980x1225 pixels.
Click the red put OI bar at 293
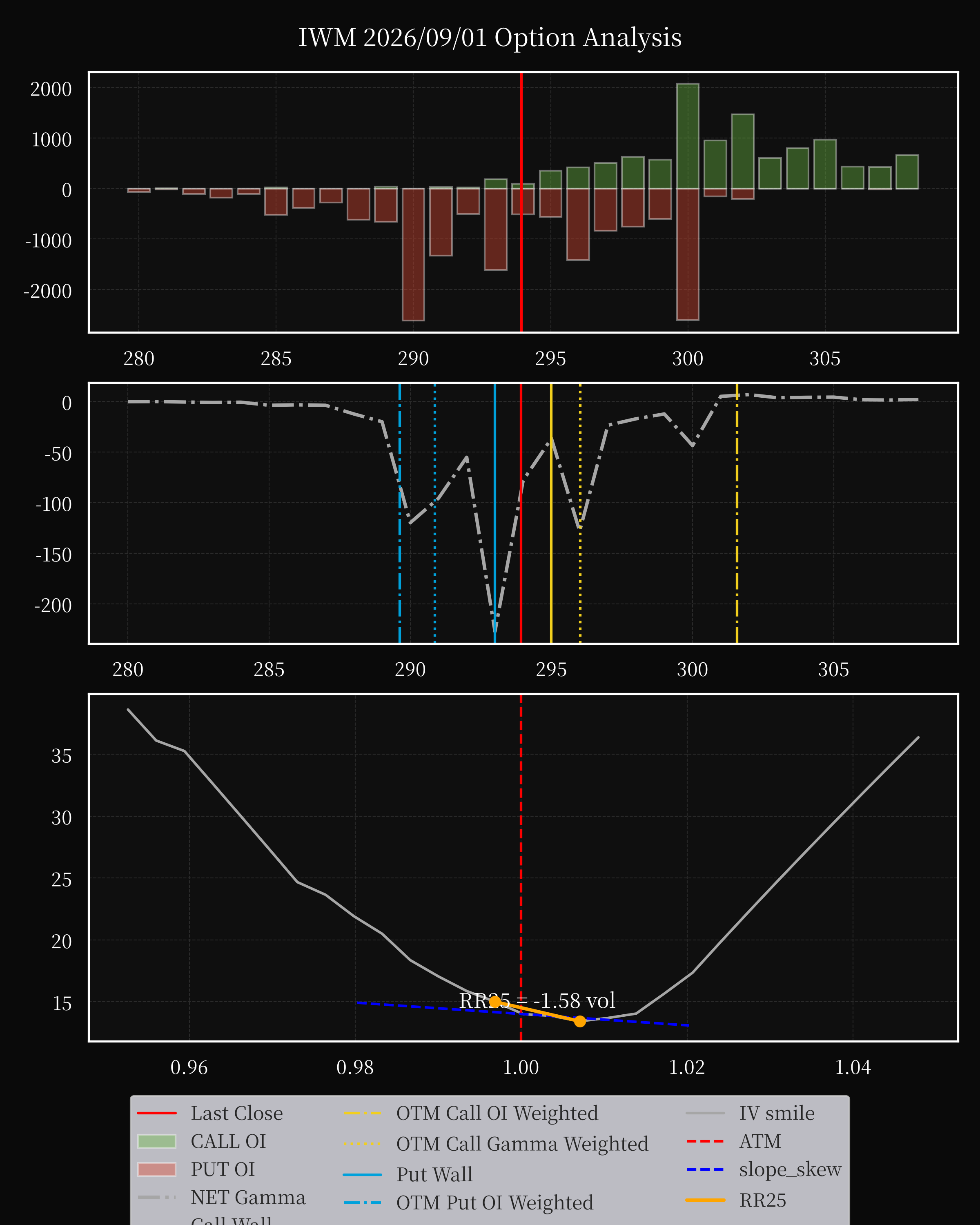click(x=495, y=229)
